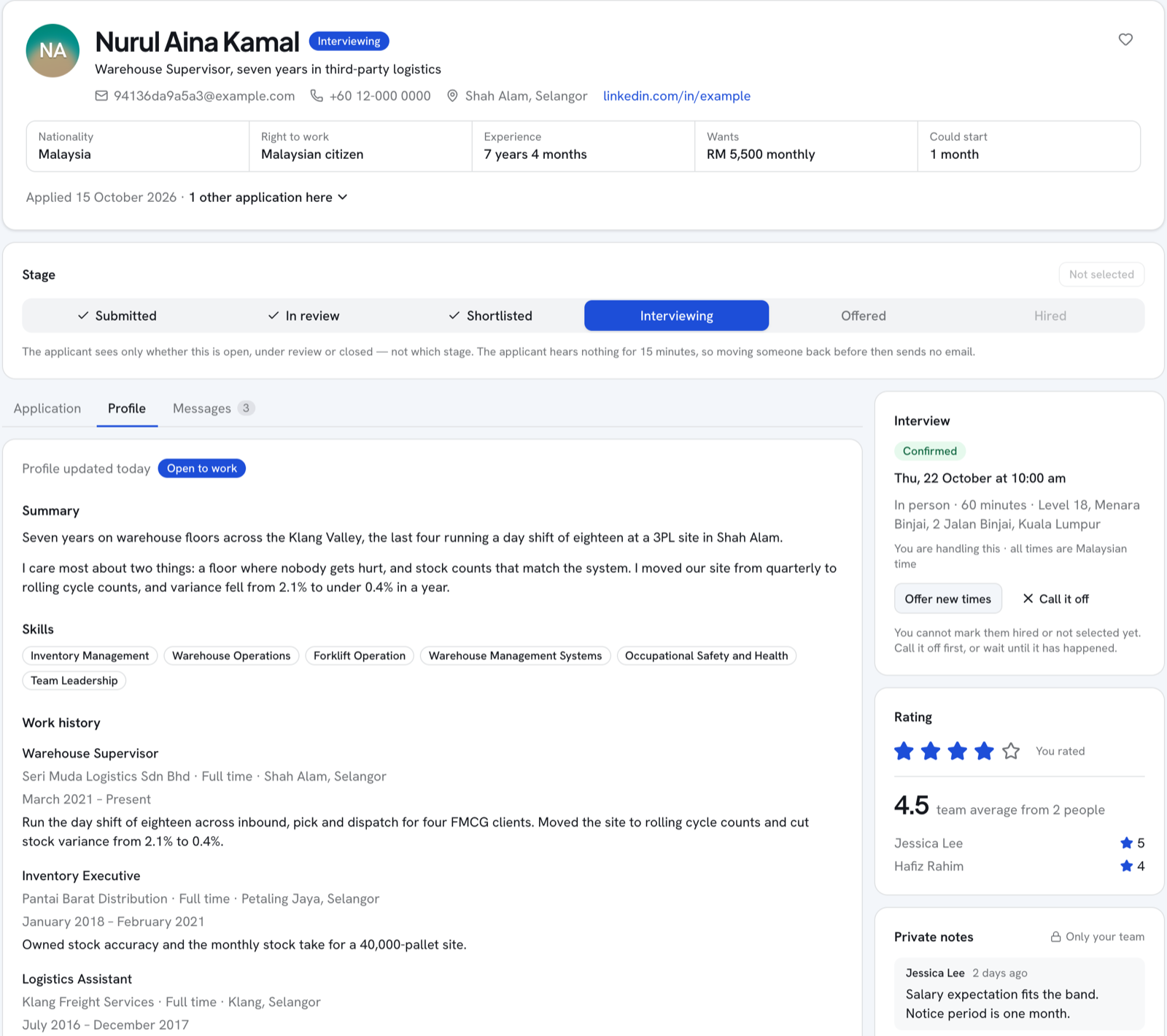The height and width of the screenshot is (1036, 1167).
Task: Click the Seri Muda Logistics Sdn Bhd company line
Action: point(204,776)
